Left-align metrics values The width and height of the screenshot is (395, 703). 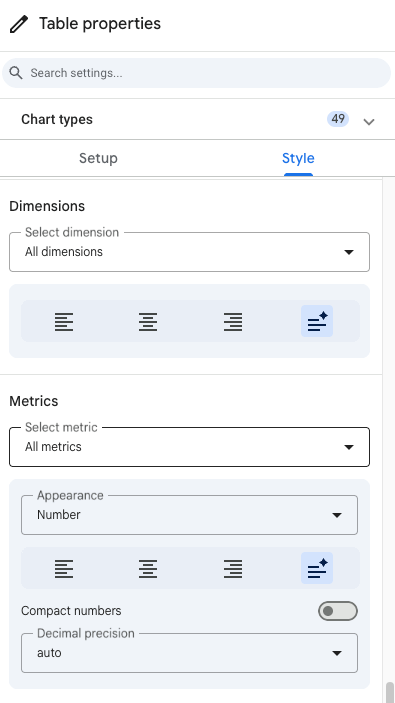(64, 568)
